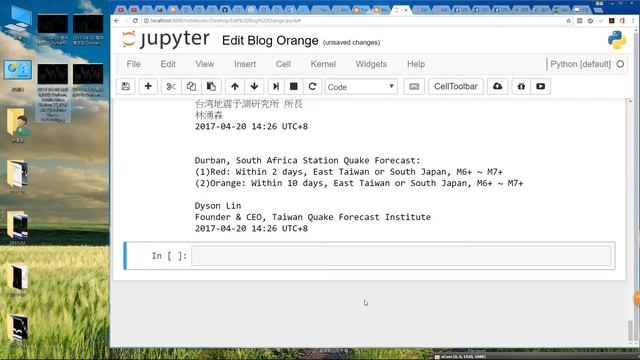This screenshot has width=640, height=360.
Task: Click the browser address bar URL
Action: [226, 20]
